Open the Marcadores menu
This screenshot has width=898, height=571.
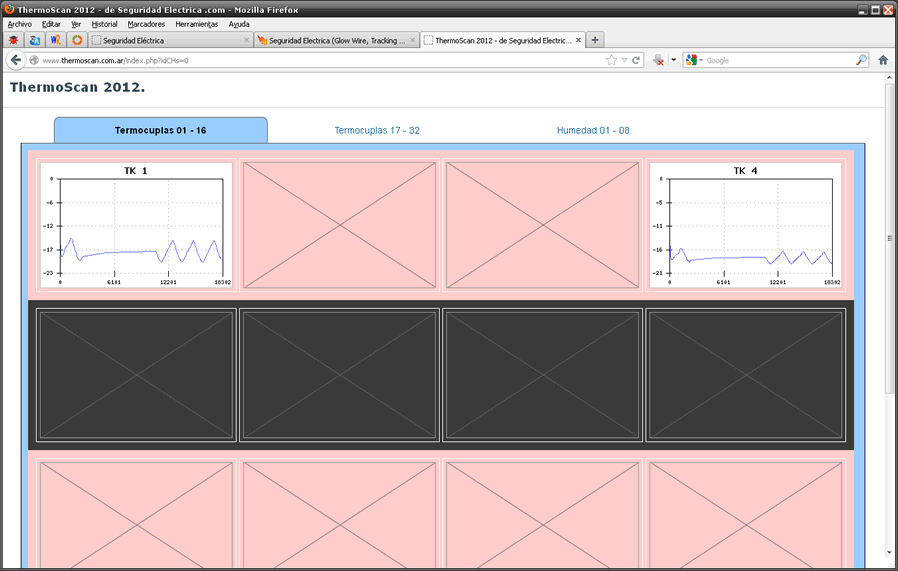pos(146,23)
